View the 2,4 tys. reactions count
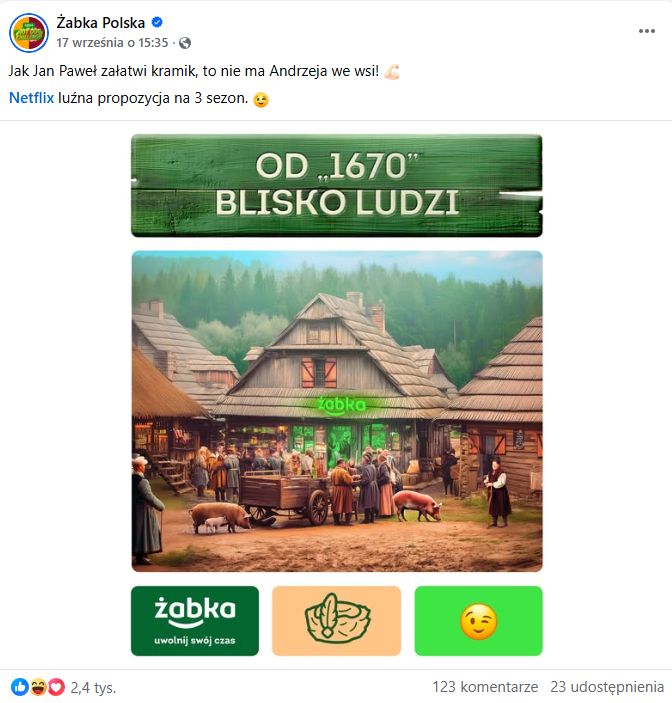Viewport: 672px width, 703px height. (93, 687)
